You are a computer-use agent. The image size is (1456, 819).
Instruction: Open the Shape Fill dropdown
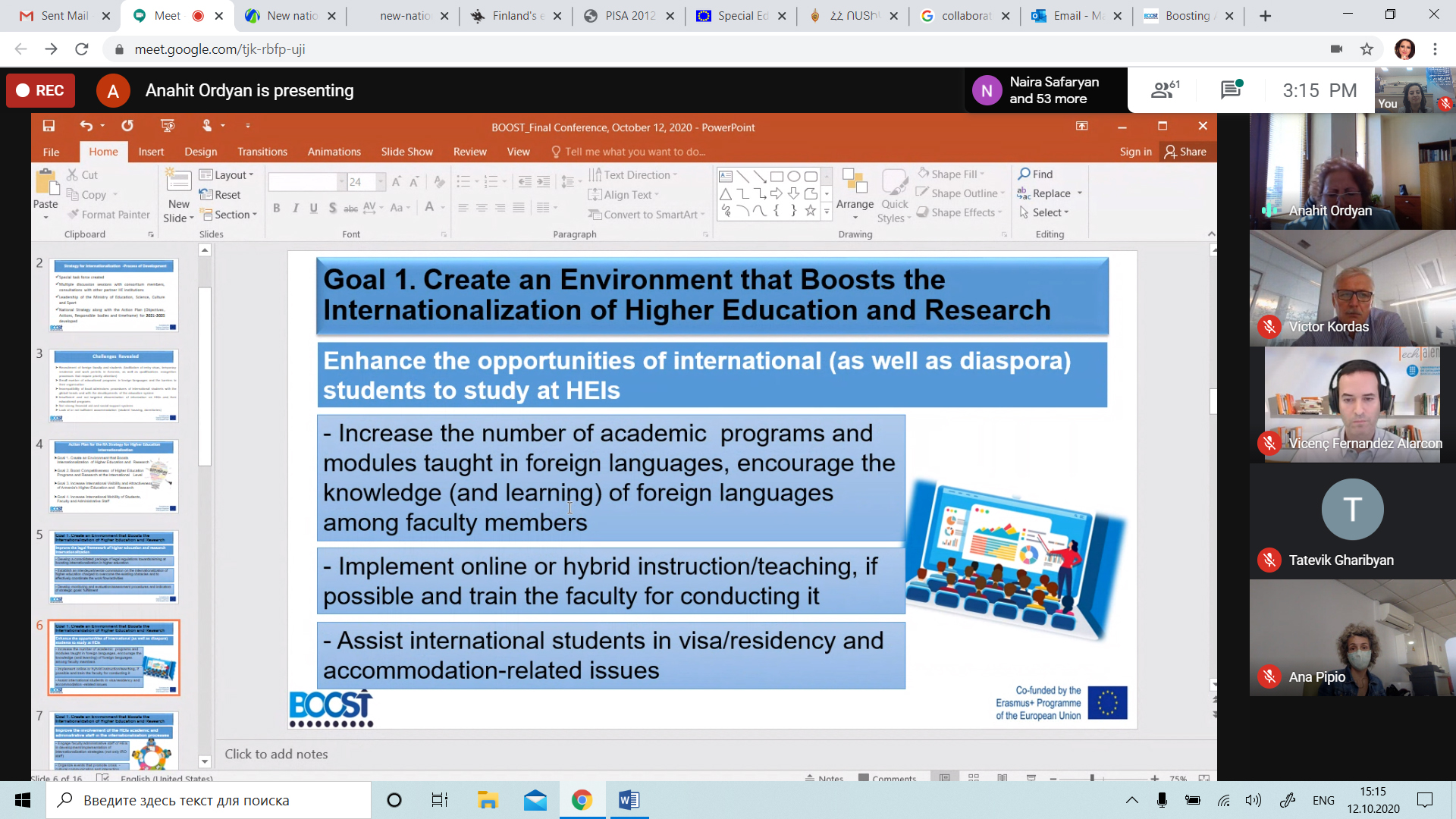(x=954, y=174)
